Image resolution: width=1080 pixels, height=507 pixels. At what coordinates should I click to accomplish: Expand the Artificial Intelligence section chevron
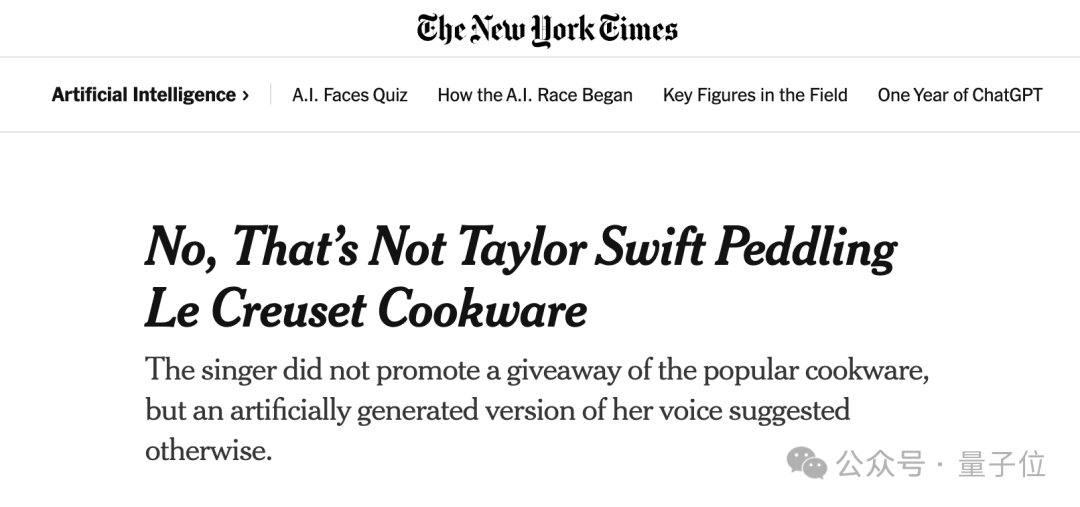pyautogui.click(x=246, y=96)
